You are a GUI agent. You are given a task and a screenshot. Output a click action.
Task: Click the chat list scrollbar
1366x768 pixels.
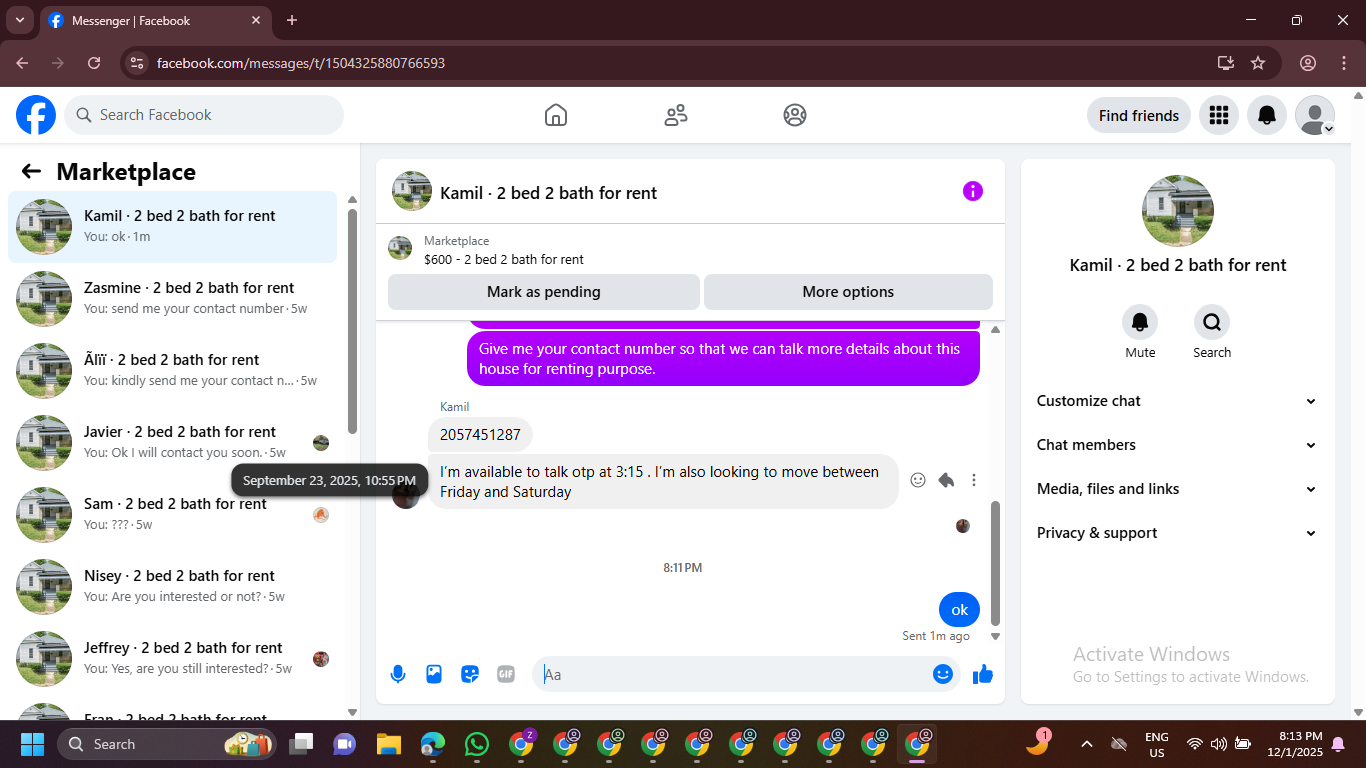[352, 320]
